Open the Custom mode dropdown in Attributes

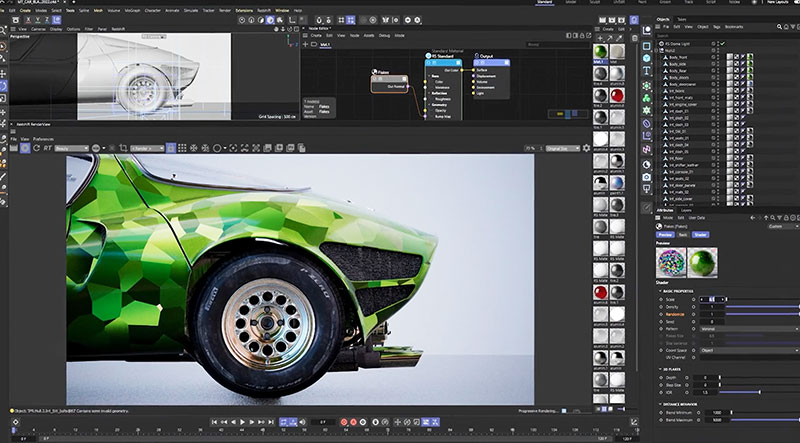(x=784, y=226)
